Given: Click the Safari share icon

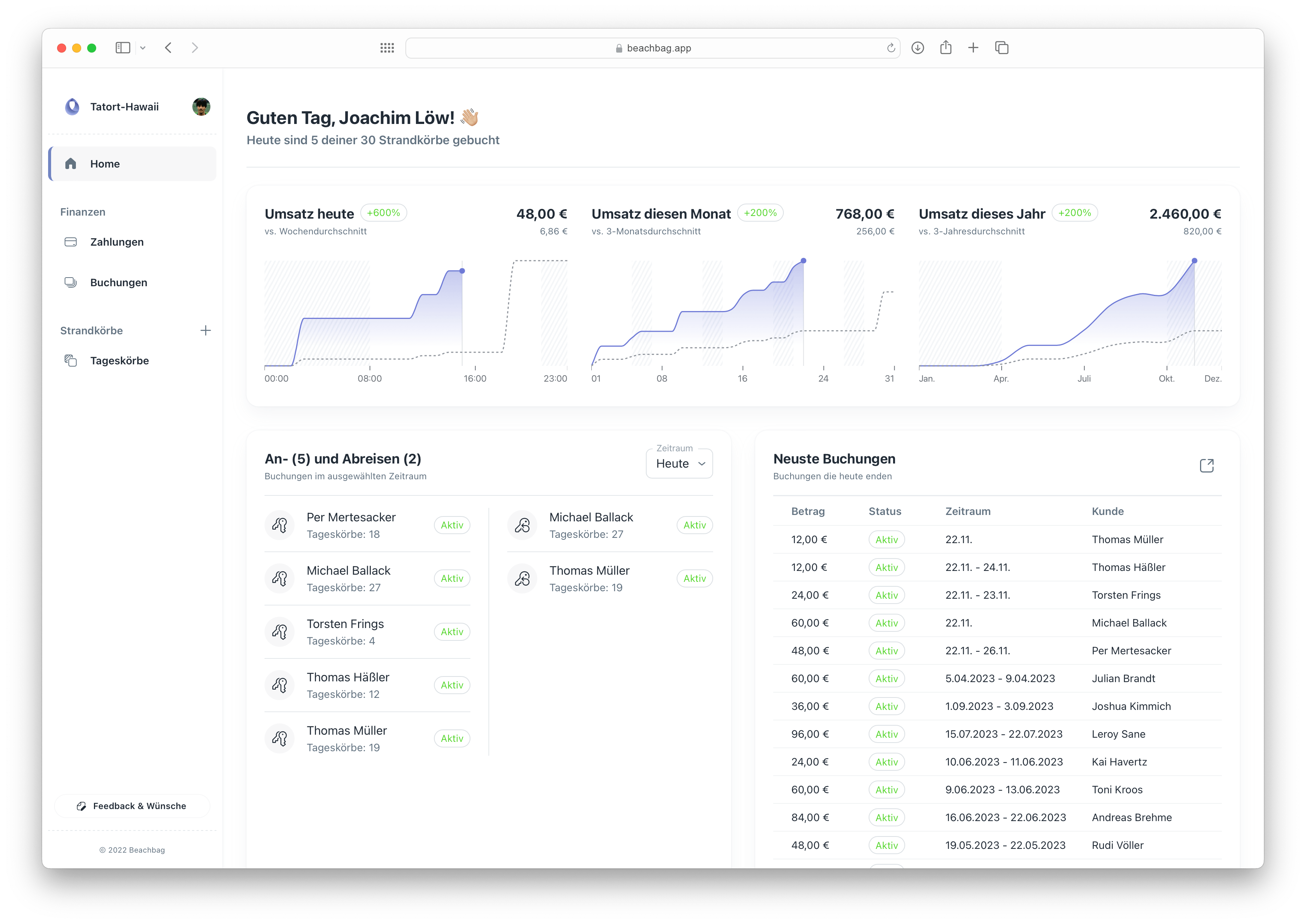Looking at the screenshot, I should click(946, 48).
